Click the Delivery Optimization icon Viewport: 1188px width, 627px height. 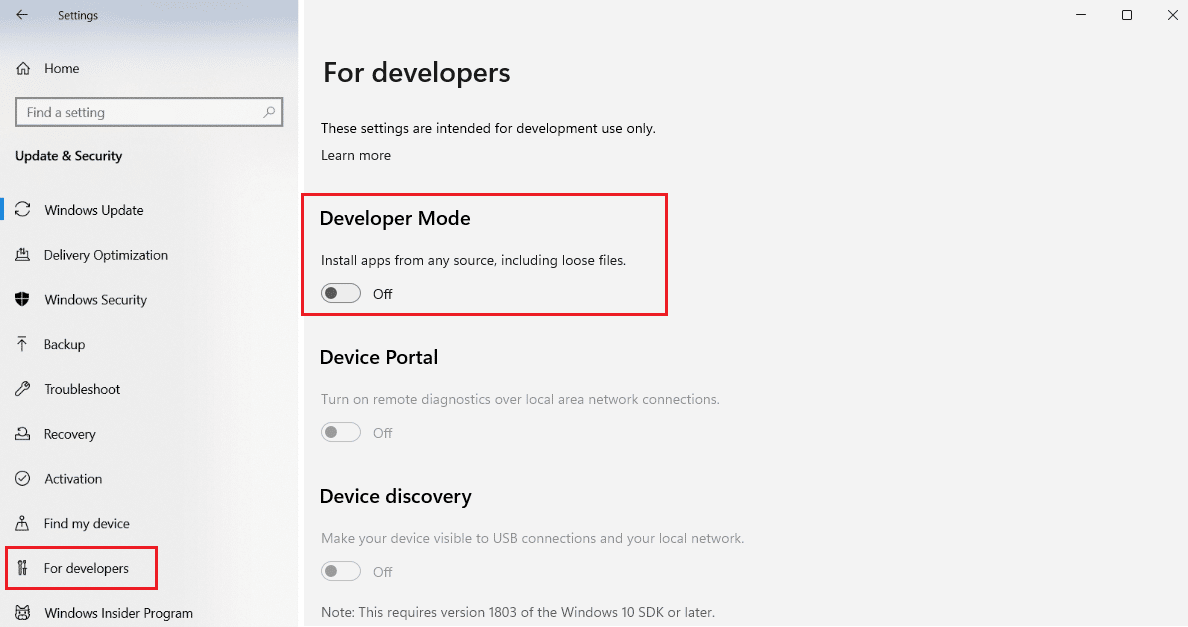pyautogui.click(x=23, y=254)
